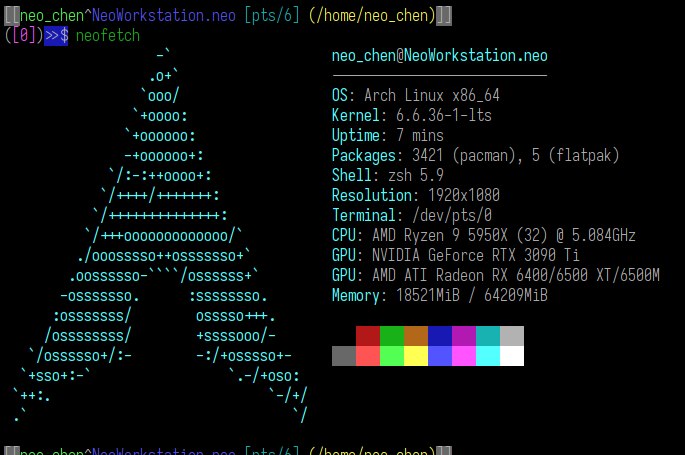Click the light cyan color block

point(488,356)
